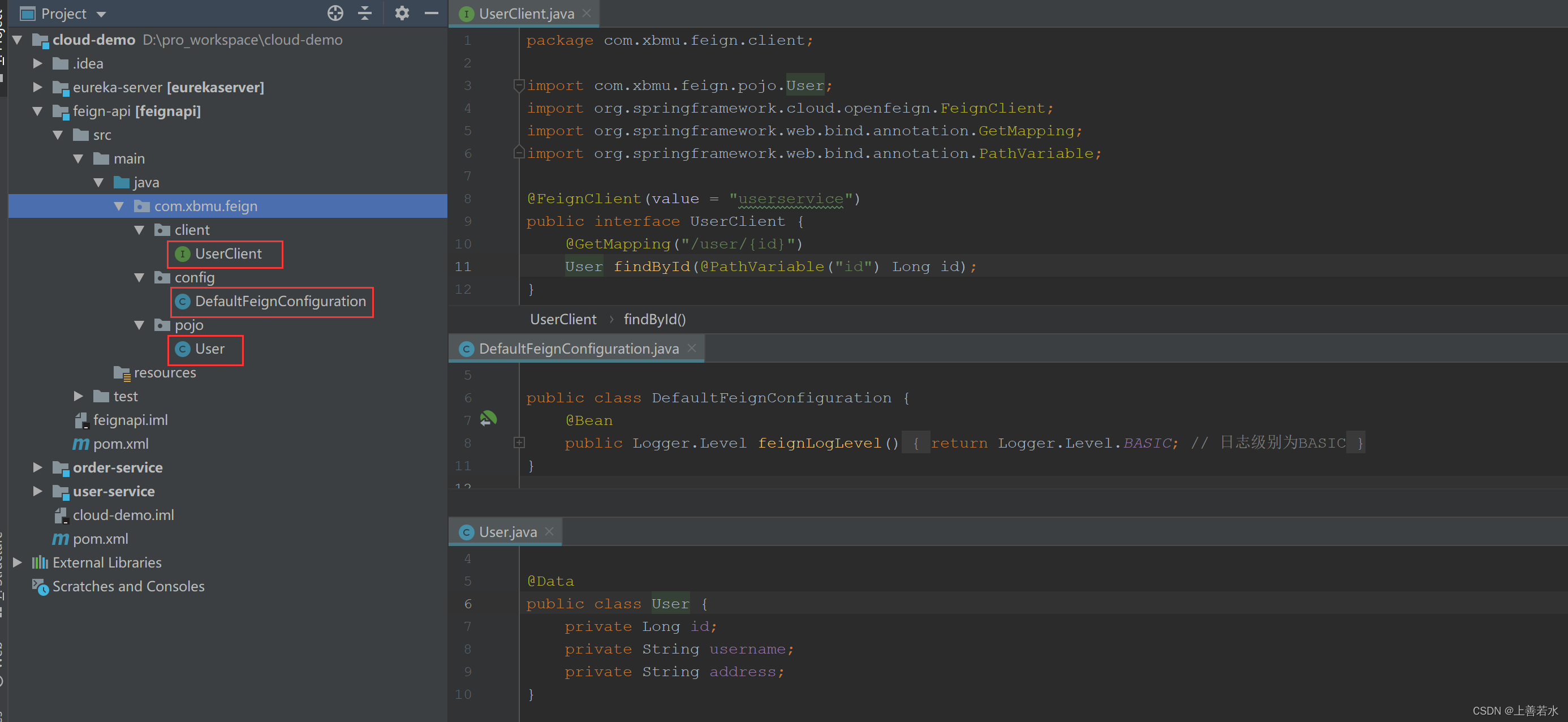This screenshot has width=1568, height=722.
Task: Click the External Libraries icon
Action: coord(40,562)
